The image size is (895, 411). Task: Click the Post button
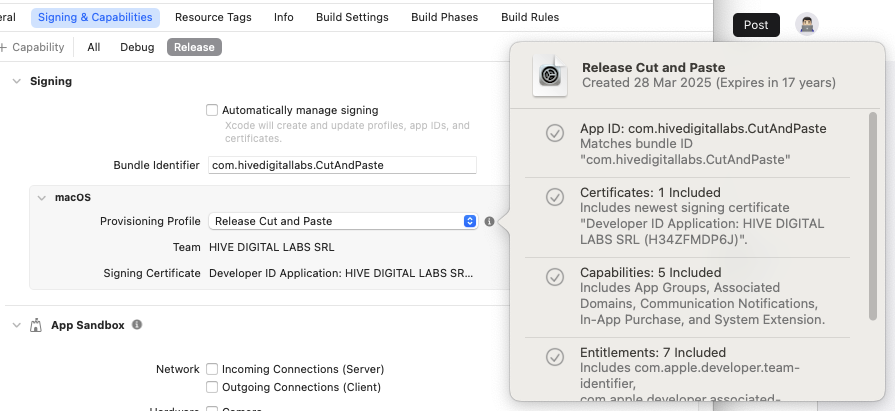(x=756, y=25)
